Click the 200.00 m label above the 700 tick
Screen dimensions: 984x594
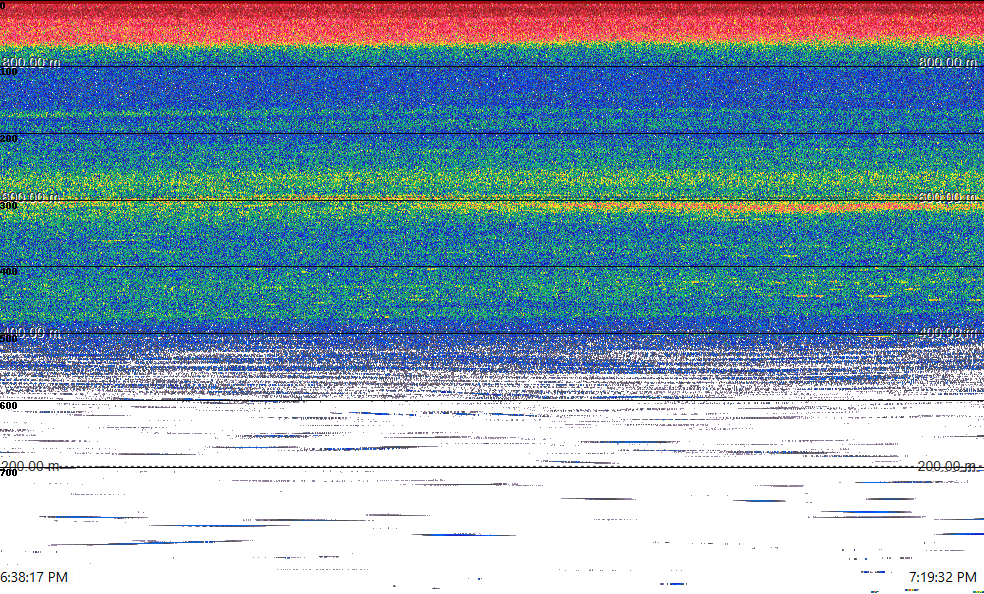coord(31,466)
